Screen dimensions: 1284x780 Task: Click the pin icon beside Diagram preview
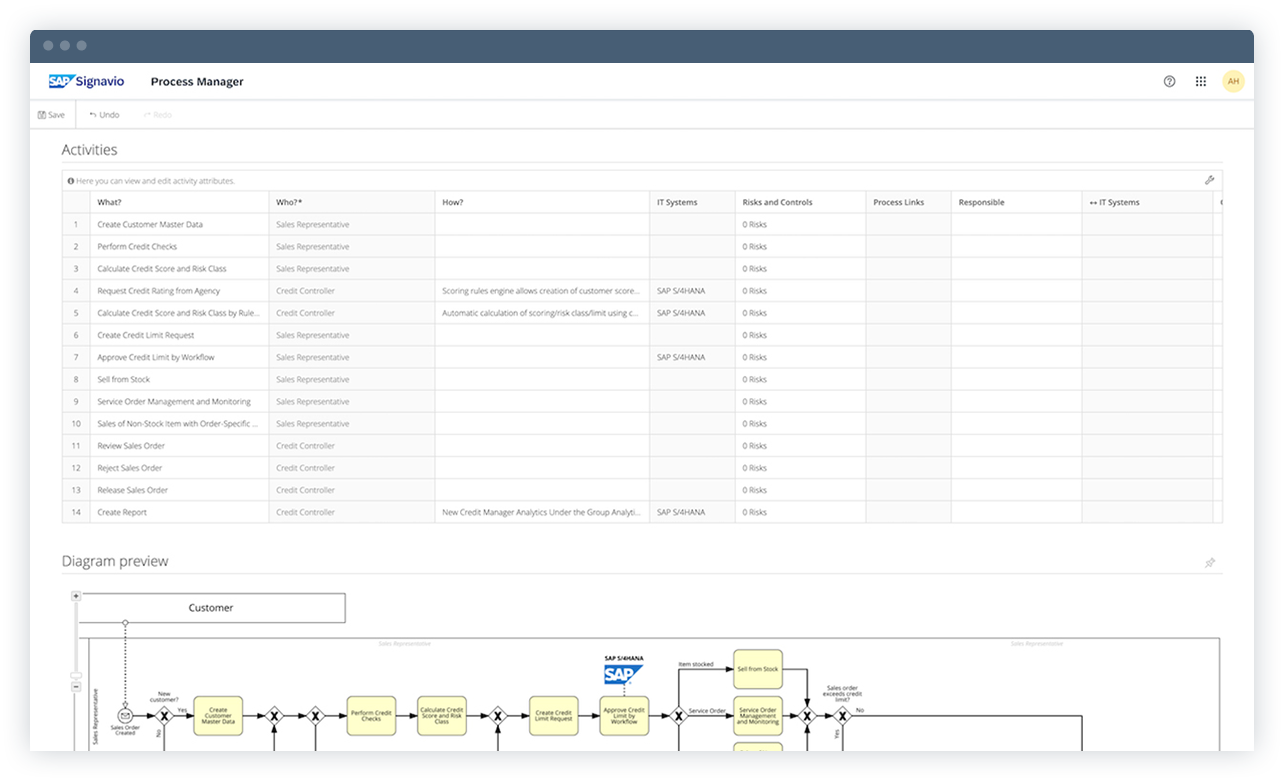1210,560
